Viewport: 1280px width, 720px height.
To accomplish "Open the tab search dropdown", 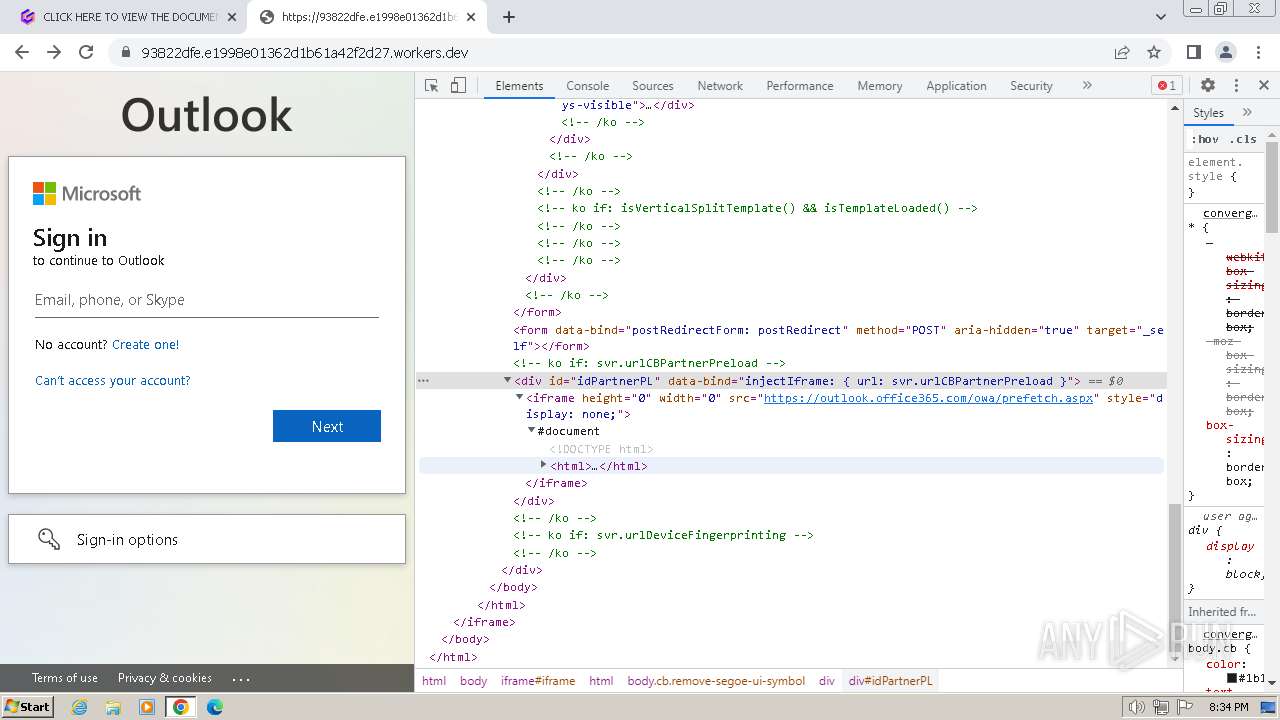I will click(x=1161, y=17).
